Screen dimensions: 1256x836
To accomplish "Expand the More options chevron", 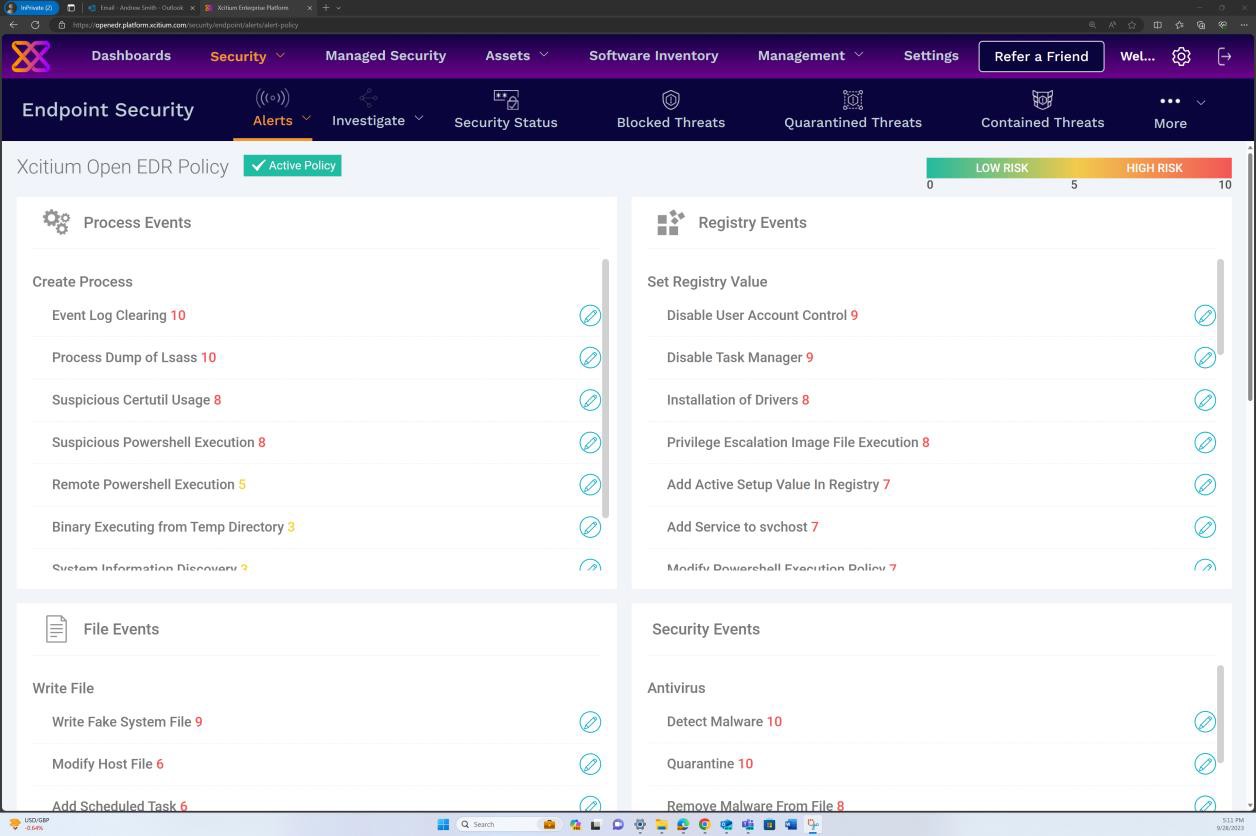I will click(1200, 102).
